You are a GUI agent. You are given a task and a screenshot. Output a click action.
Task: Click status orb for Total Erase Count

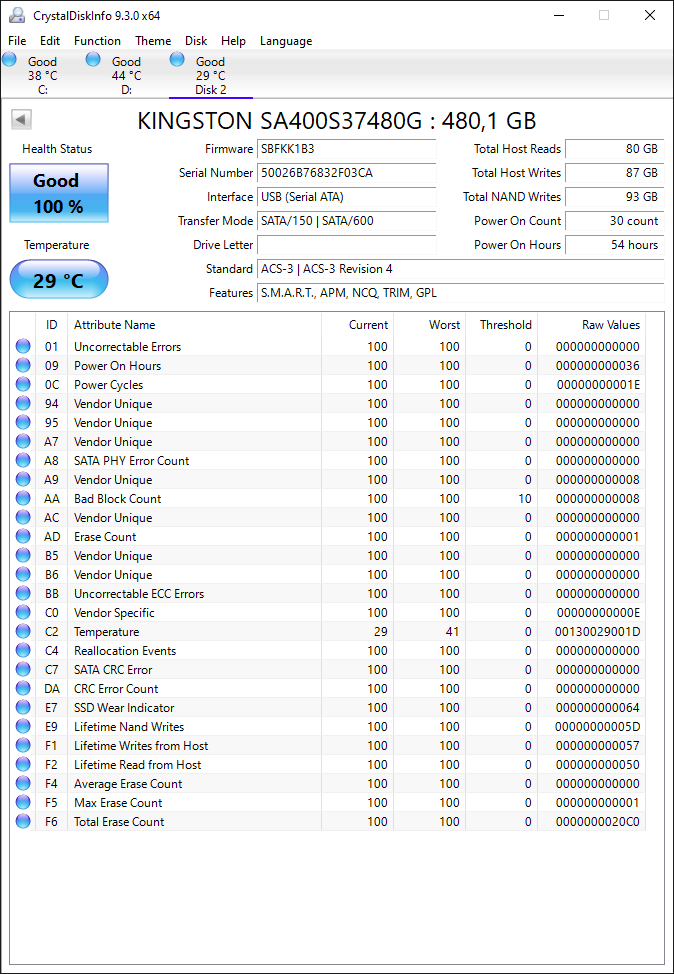click(x=23, y=821)
